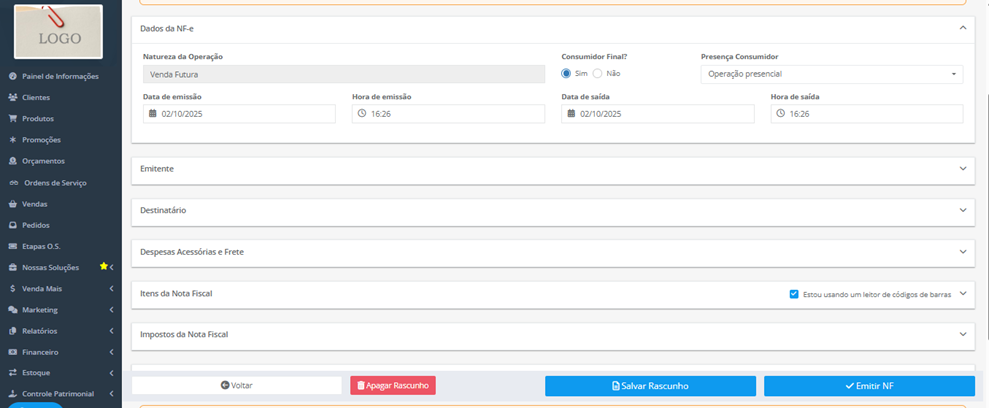Click the Painel de Informações dashboard icon
The width and height of the screenshot is (989, 408).
point(13,76)
